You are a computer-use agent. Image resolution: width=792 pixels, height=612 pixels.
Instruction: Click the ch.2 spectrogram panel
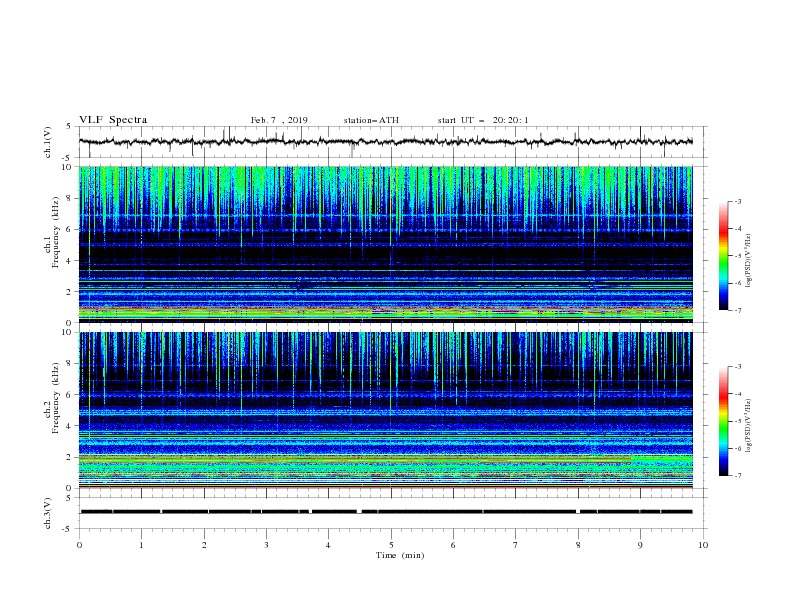pos(386,410)
